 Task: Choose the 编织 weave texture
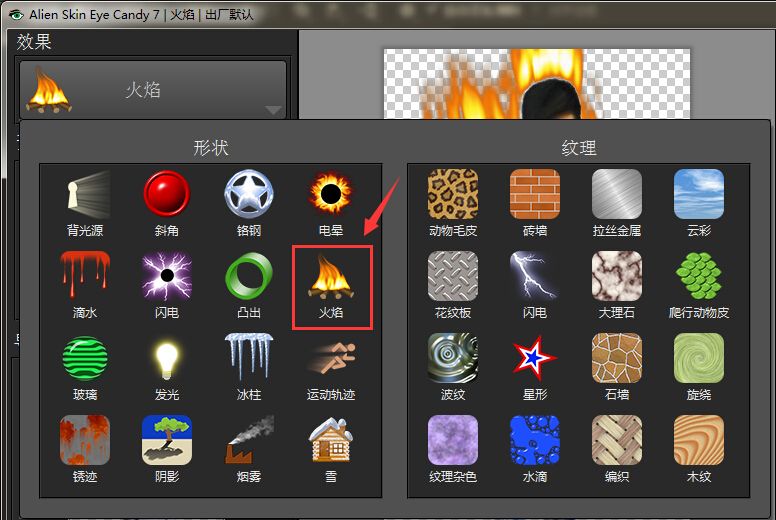pyautogui.click(x=617, y=449)
